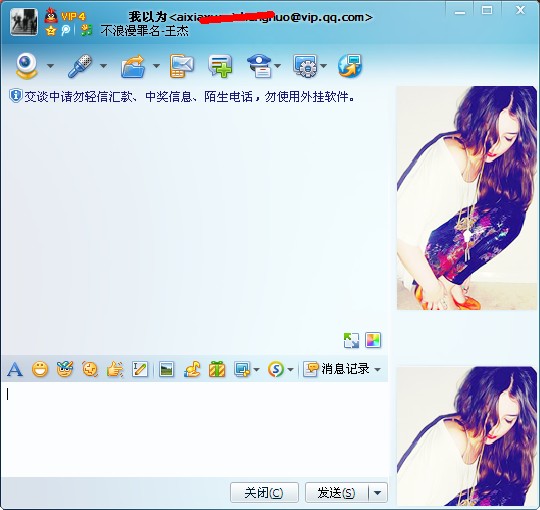
Task: Click the green music notes icon
Action: pyautogui.click(x=86, y=30)
